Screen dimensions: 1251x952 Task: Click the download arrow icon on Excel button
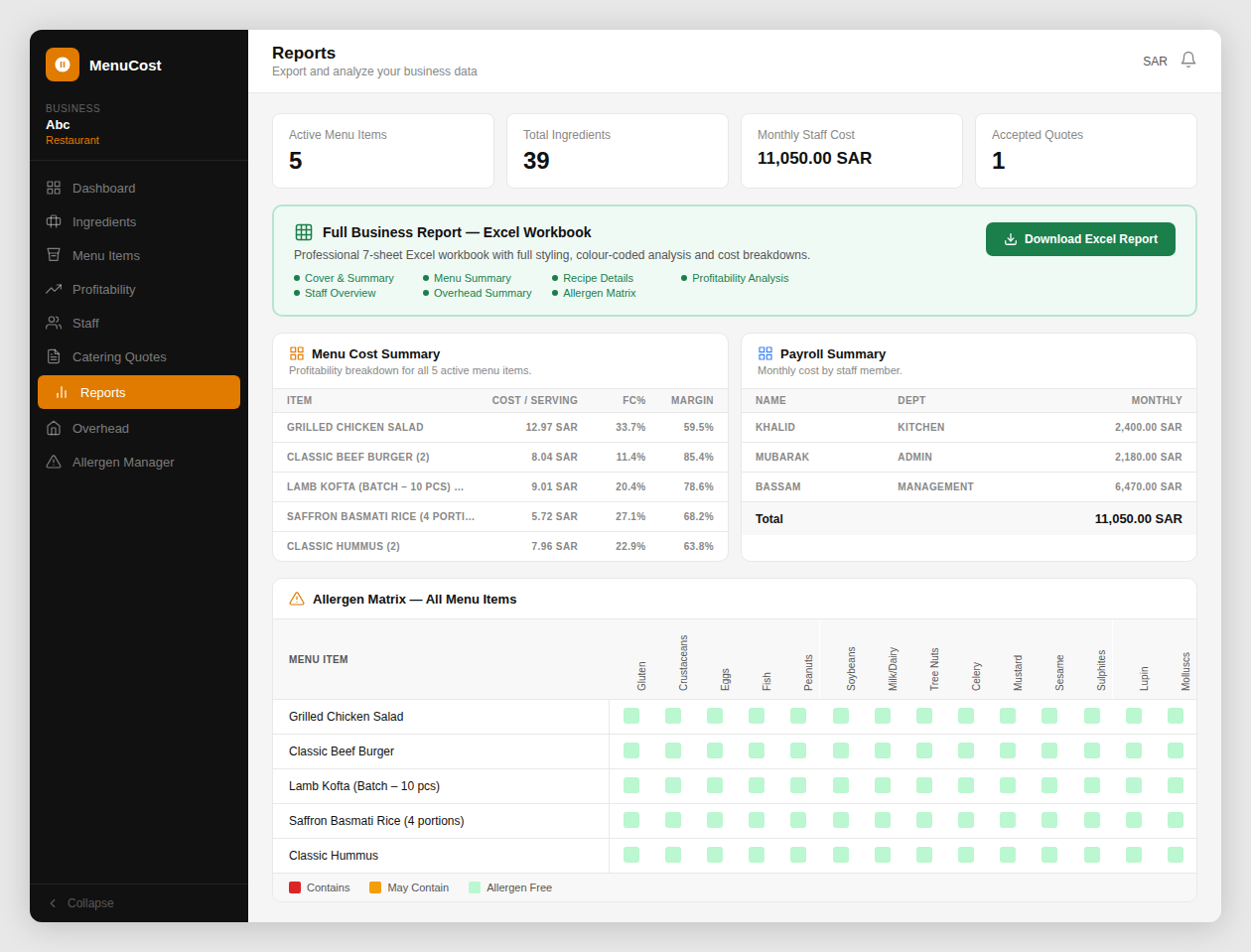coord(1011,239)
